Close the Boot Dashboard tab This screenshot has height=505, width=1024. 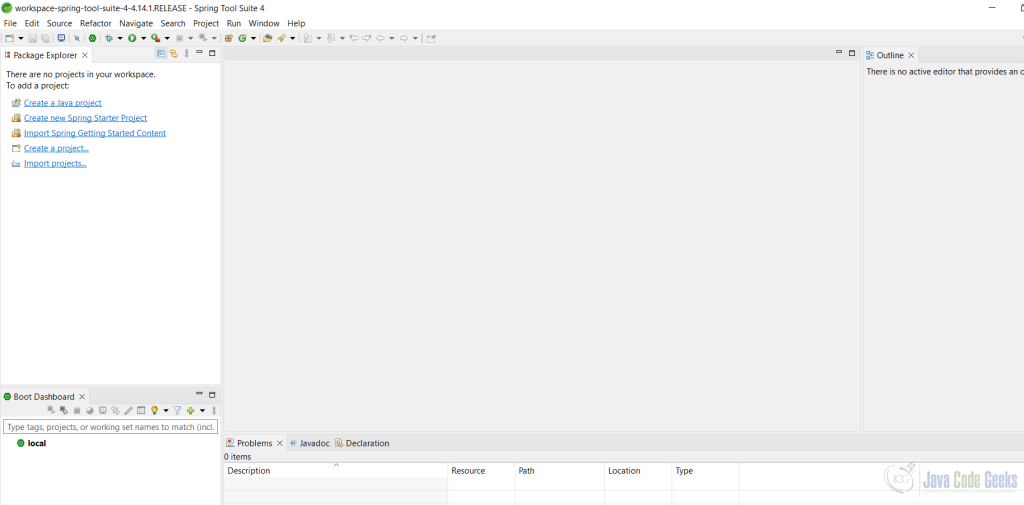82,397
